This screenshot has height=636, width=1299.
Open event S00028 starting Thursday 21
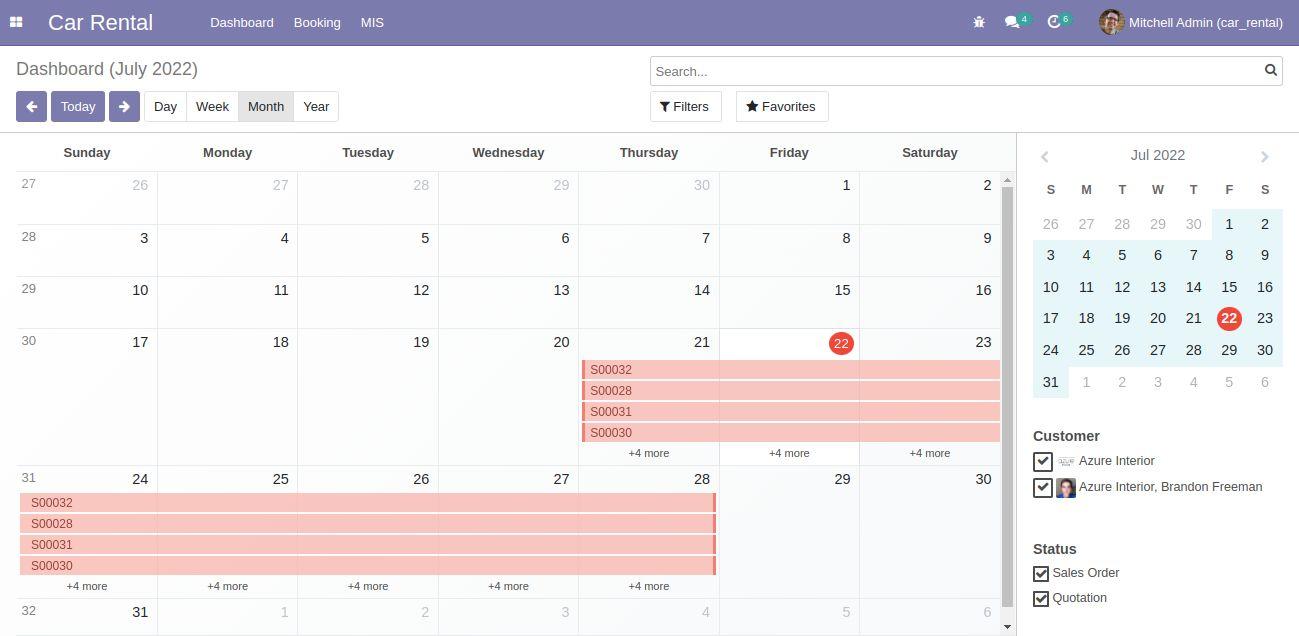click(x=791, y=391)
